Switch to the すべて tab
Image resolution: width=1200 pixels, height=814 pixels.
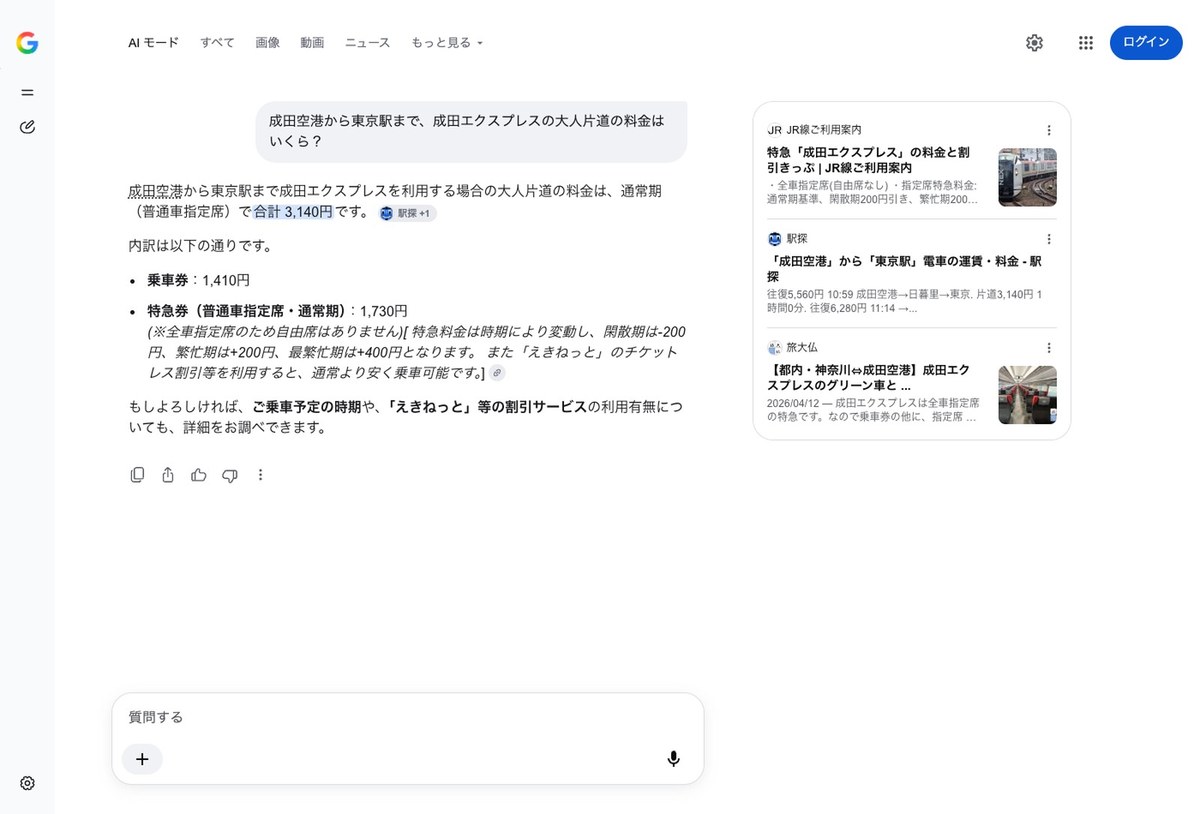tap(217, 43)
